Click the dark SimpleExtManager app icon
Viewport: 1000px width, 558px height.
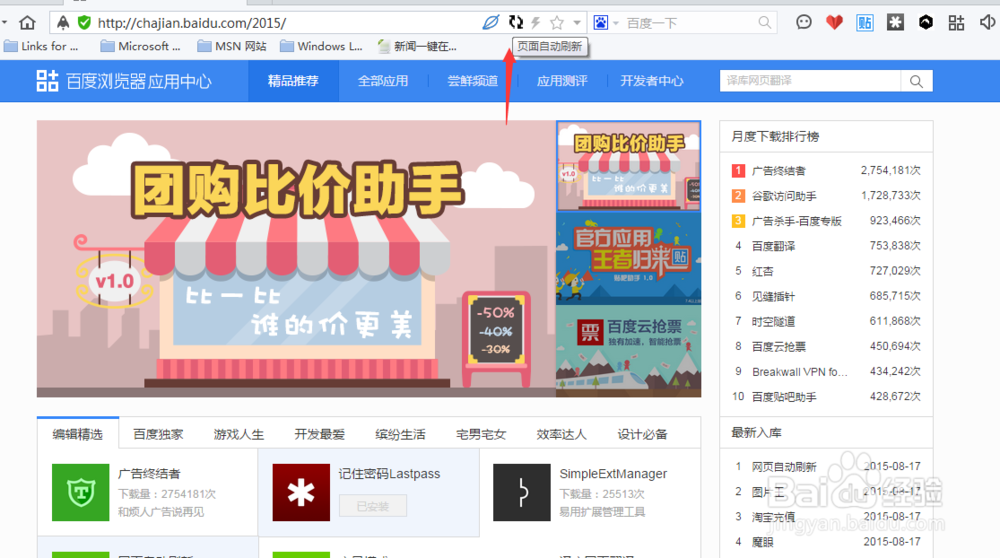tap(522, 492)
